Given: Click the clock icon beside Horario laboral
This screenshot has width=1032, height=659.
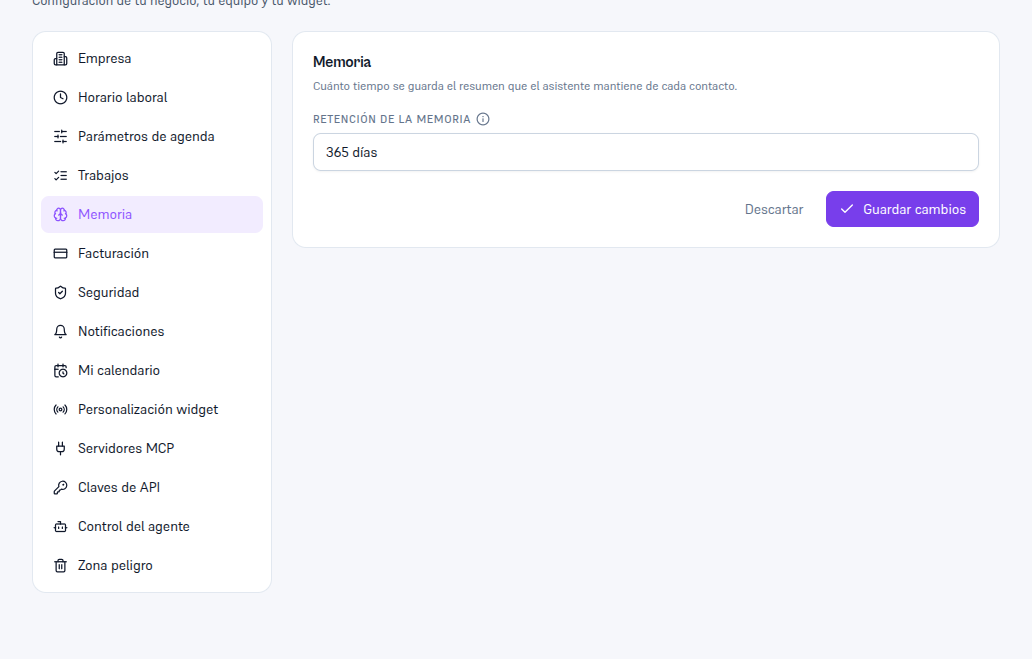Looking at the screenshot, I should tap(61, 97).
